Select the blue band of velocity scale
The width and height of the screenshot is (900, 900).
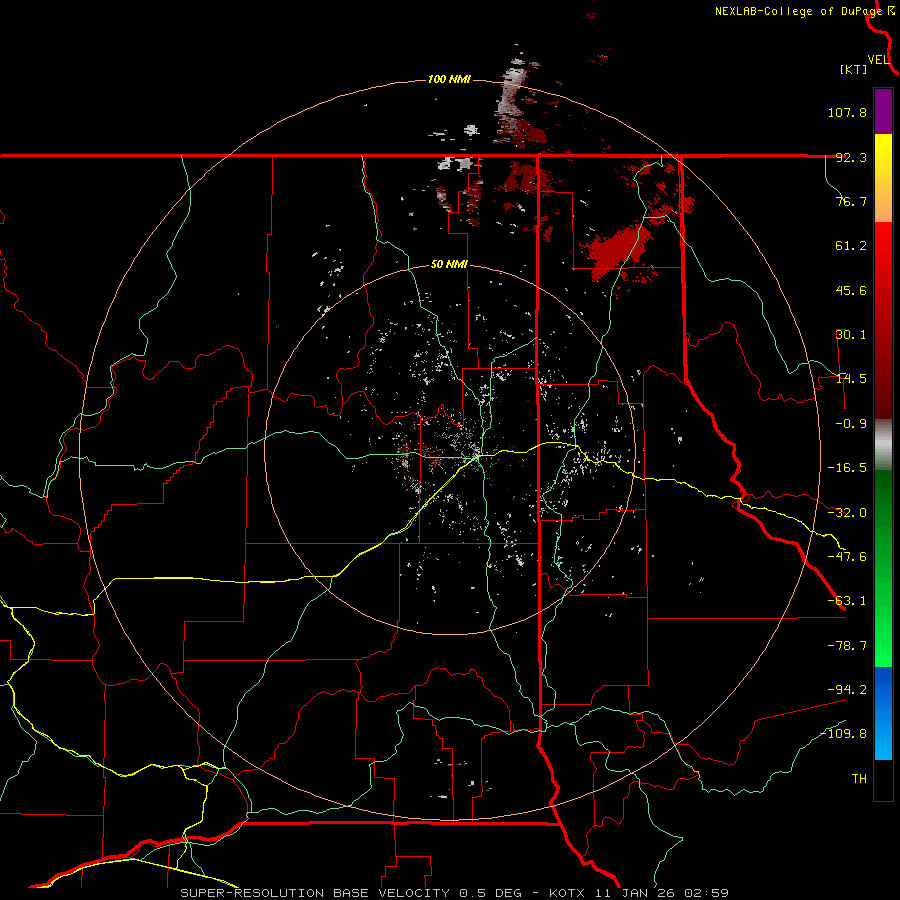883,713
